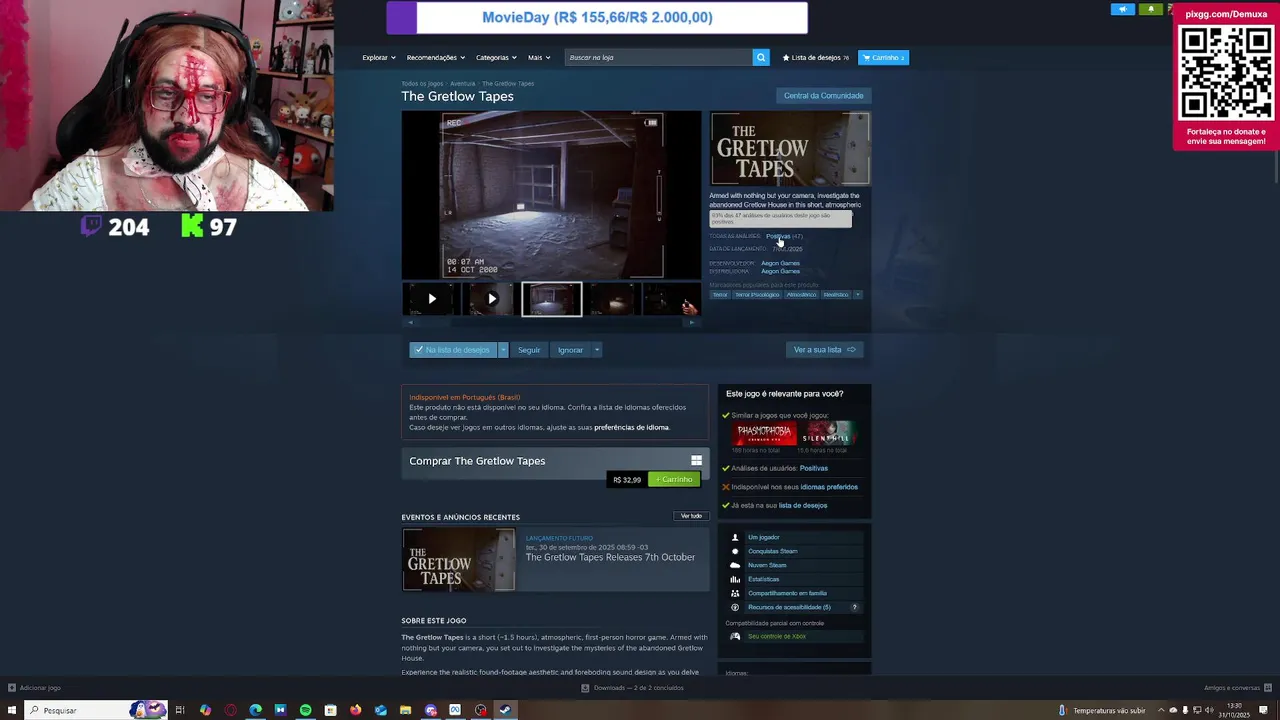Open distributor Aegon Games link

pyautogui.click(x=780, y=271)
